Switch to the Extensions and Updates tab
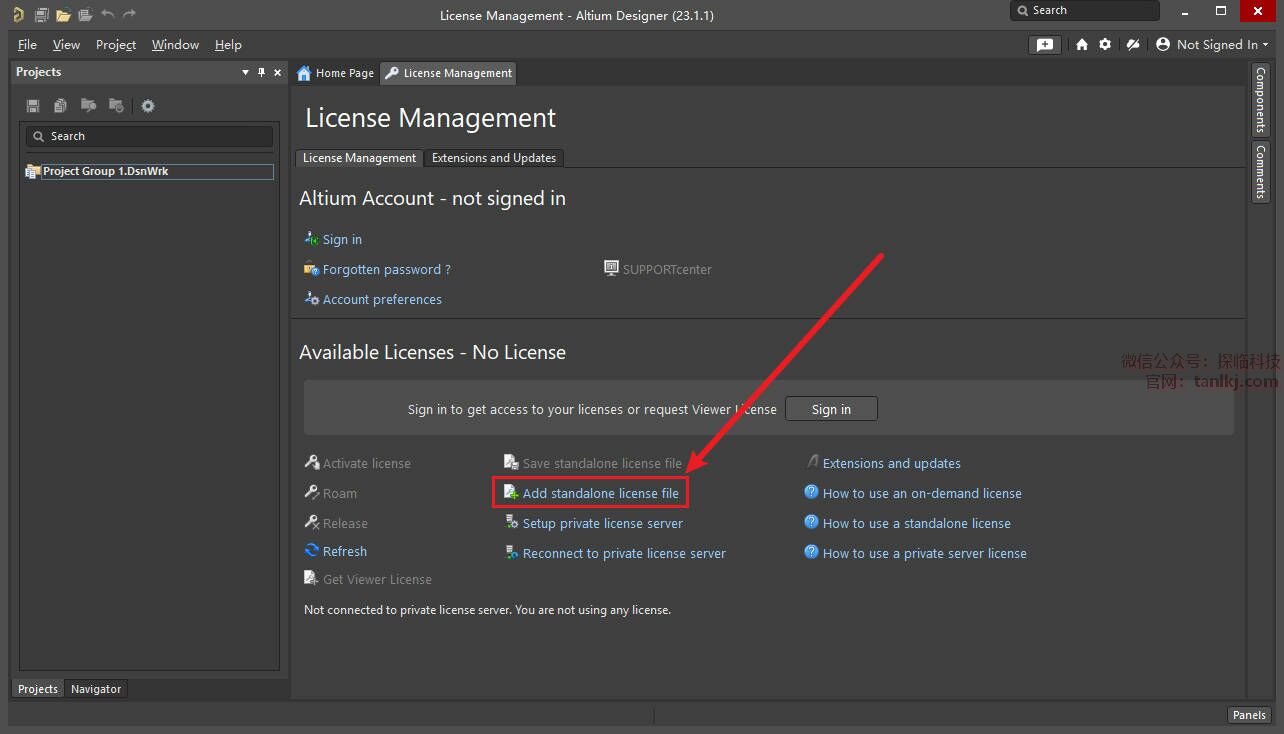 (x=494, y=158)
